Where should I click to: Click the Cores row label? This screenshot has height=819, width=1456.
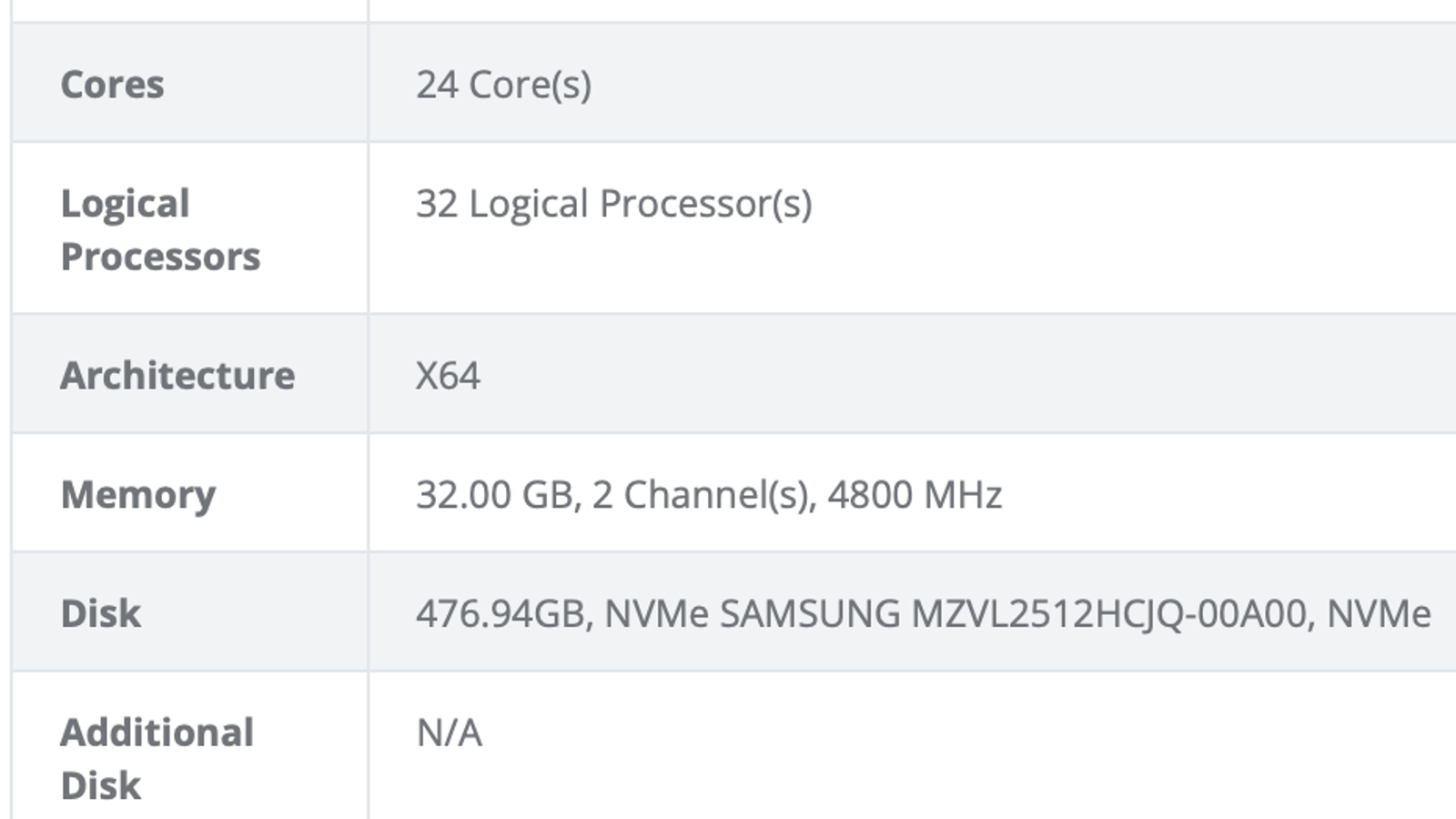[112, 85]
